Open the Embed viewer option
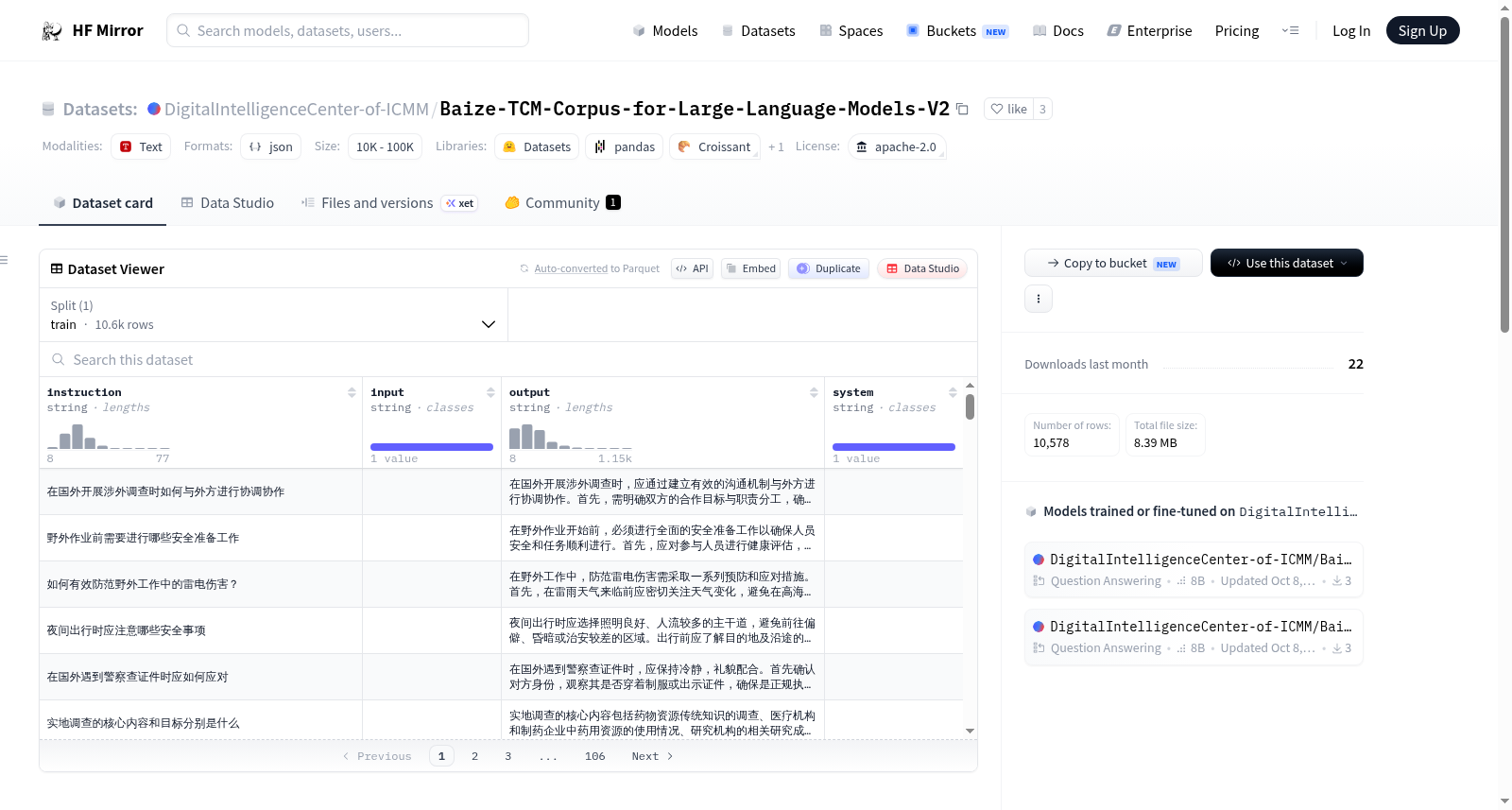 pyautogui.click(x=750, y=268)
